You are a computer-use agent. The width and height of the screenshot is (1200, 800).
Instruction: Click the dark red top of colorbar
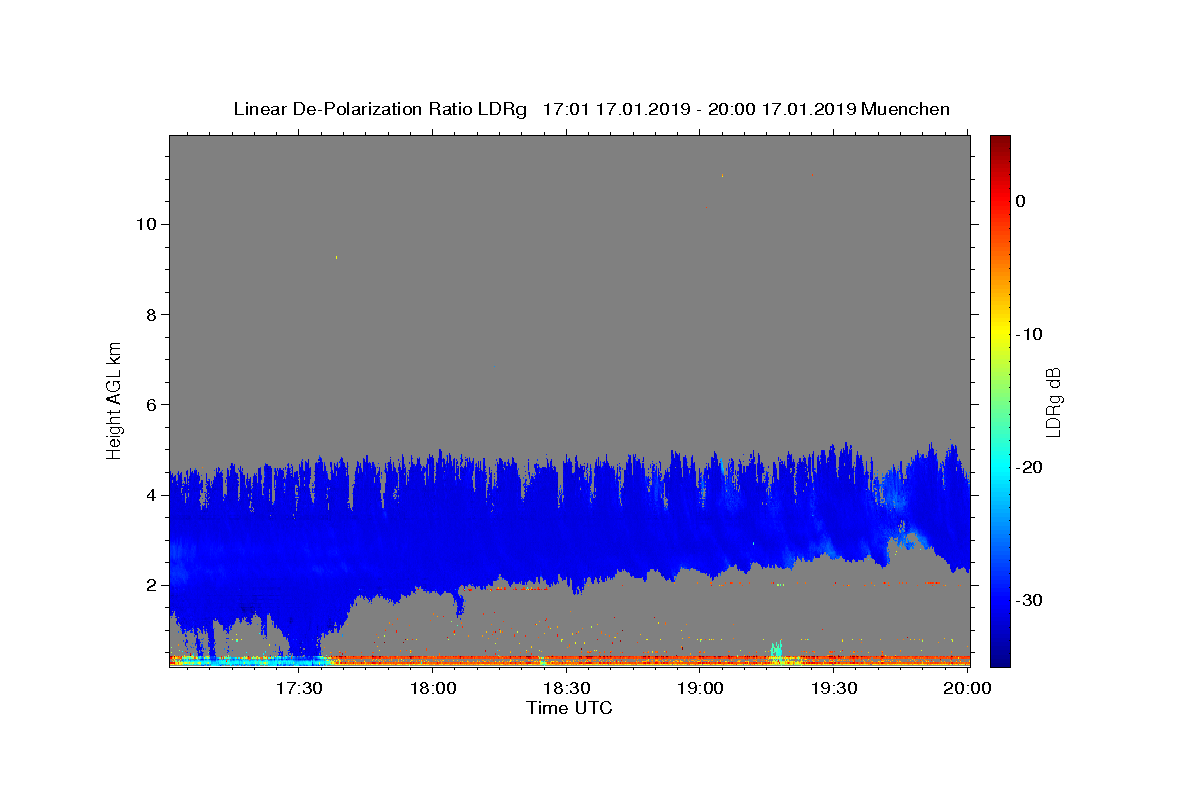1000,141
